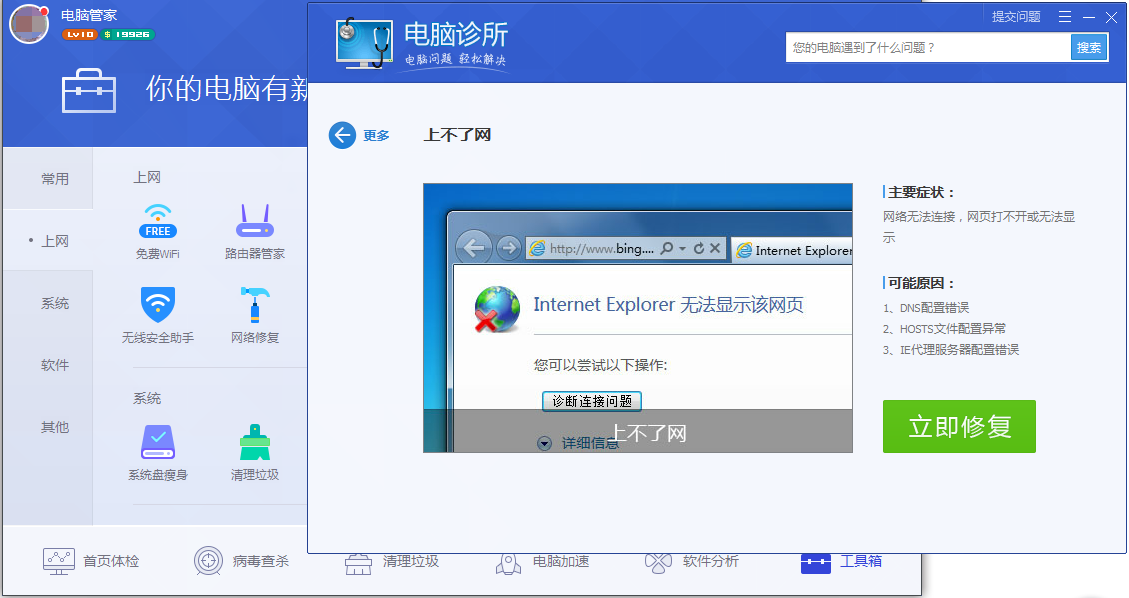This screenshot has height=598, width=1129.
Task: Open the hamburger menu in 电脑诊所
Action: pos(1065,17)
